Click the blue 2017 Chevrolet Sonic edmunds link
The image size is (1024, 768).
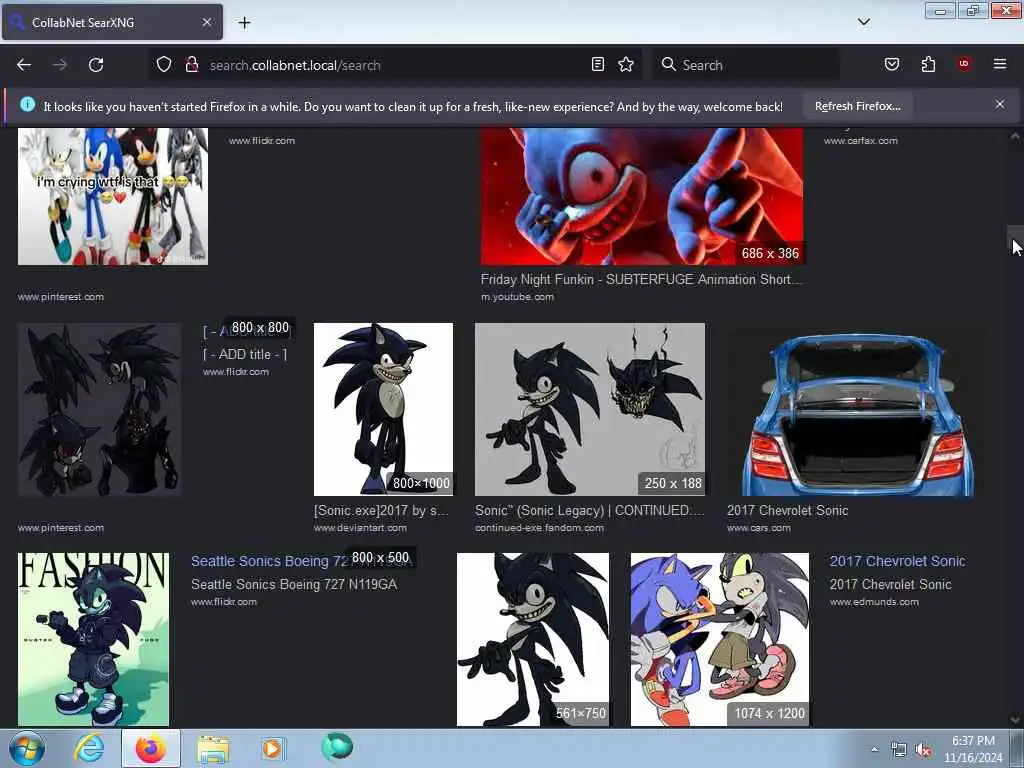897,561
